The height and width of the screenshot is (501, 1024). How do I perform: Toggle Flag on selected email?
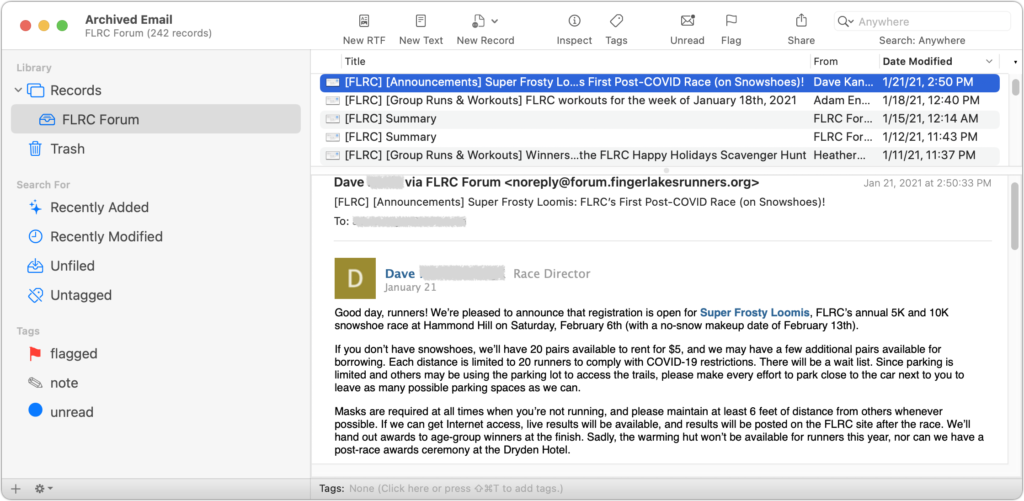pos(731,21)
